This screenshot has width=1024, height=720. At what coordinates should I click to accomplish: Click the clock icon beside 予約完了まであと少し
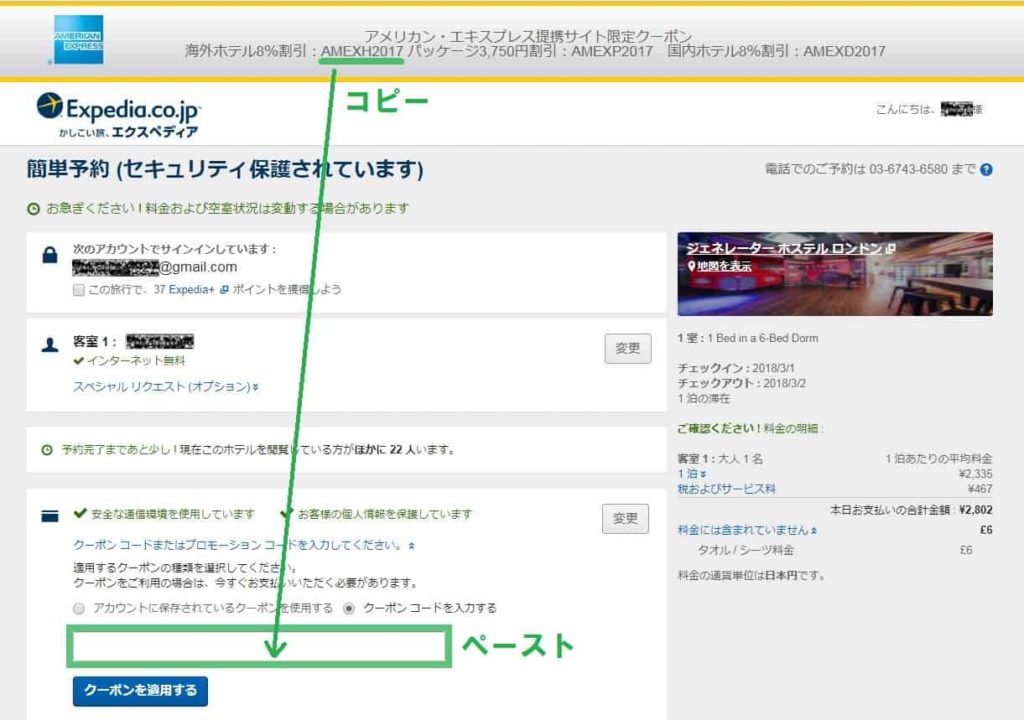click(x=47, y=450)
